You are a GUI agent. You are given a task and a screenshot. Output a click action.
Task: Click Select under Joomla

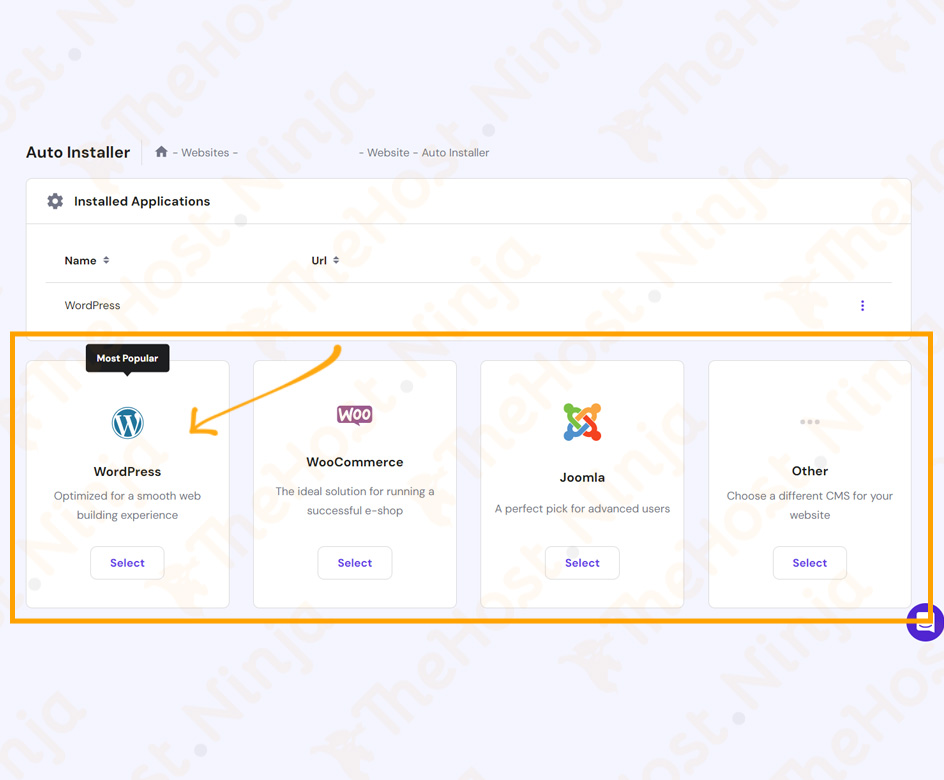582,563
